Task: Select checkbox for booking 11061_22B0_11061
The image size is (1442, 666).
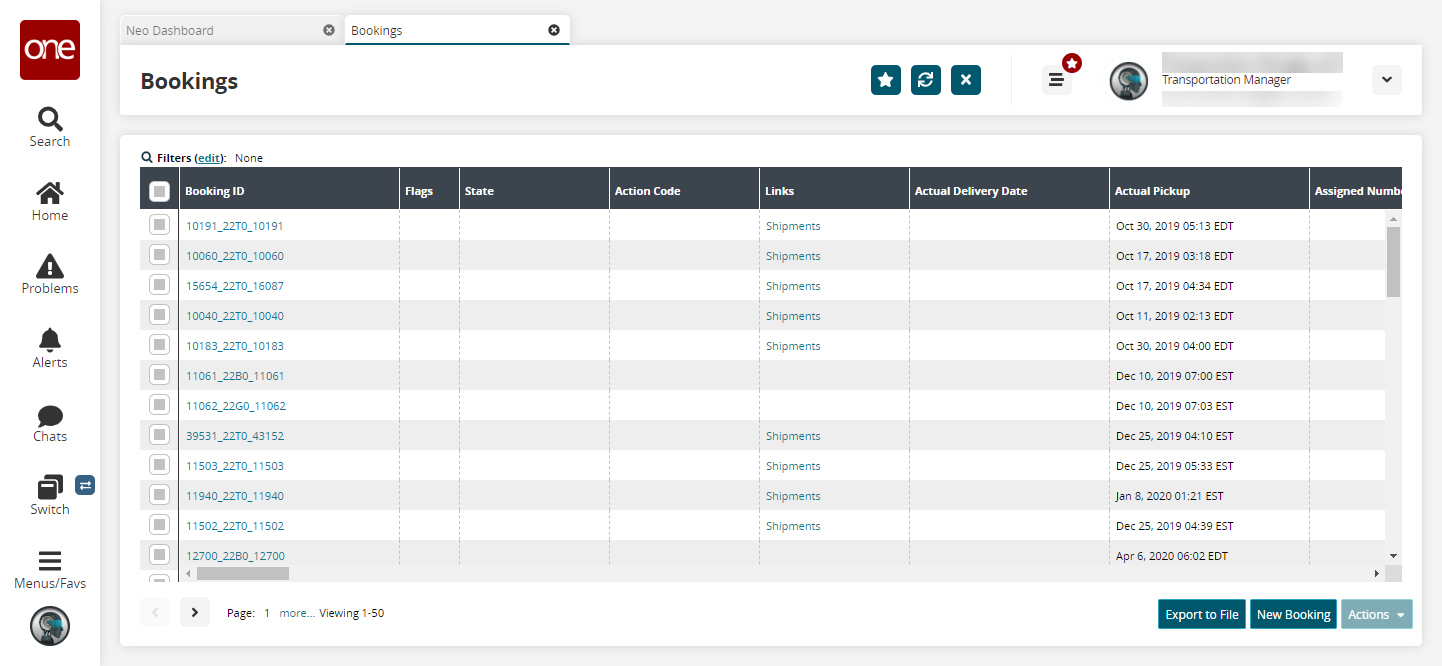Action: [x=159, y=375]
